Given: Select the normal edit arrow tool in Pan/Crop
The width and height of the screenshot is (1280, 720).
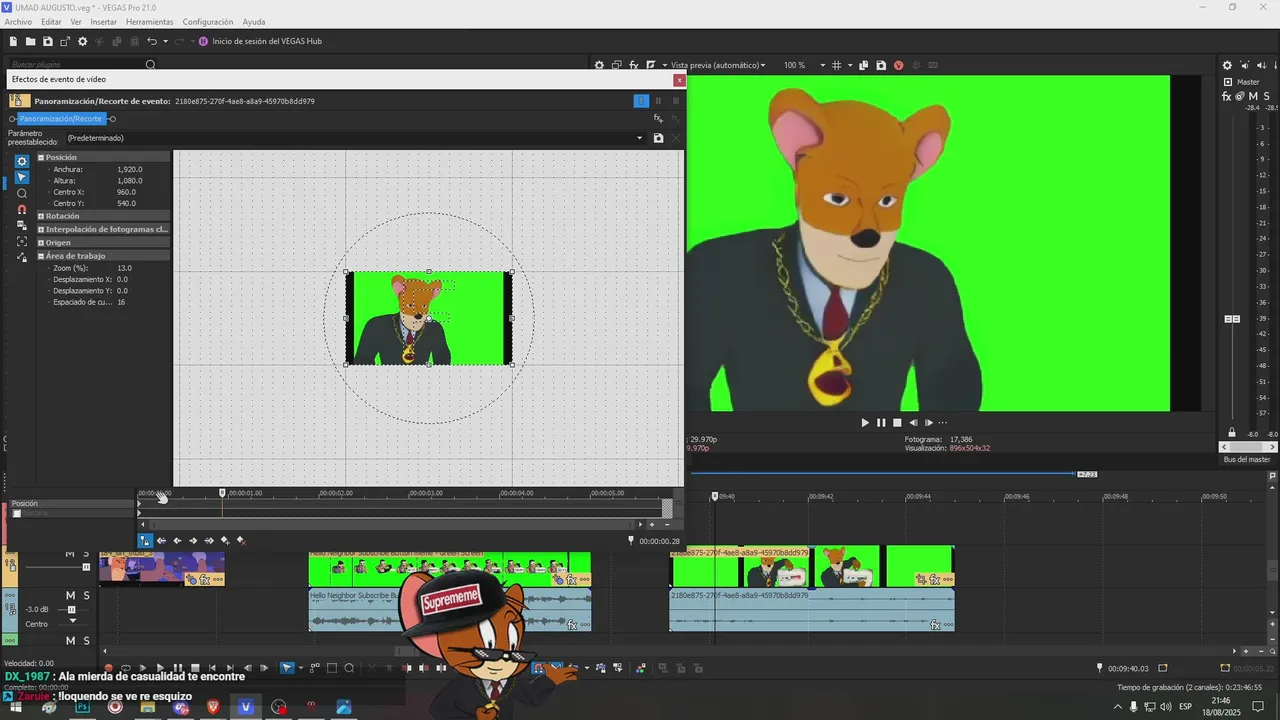Looking at the screenshot, I should coord(22,177).
